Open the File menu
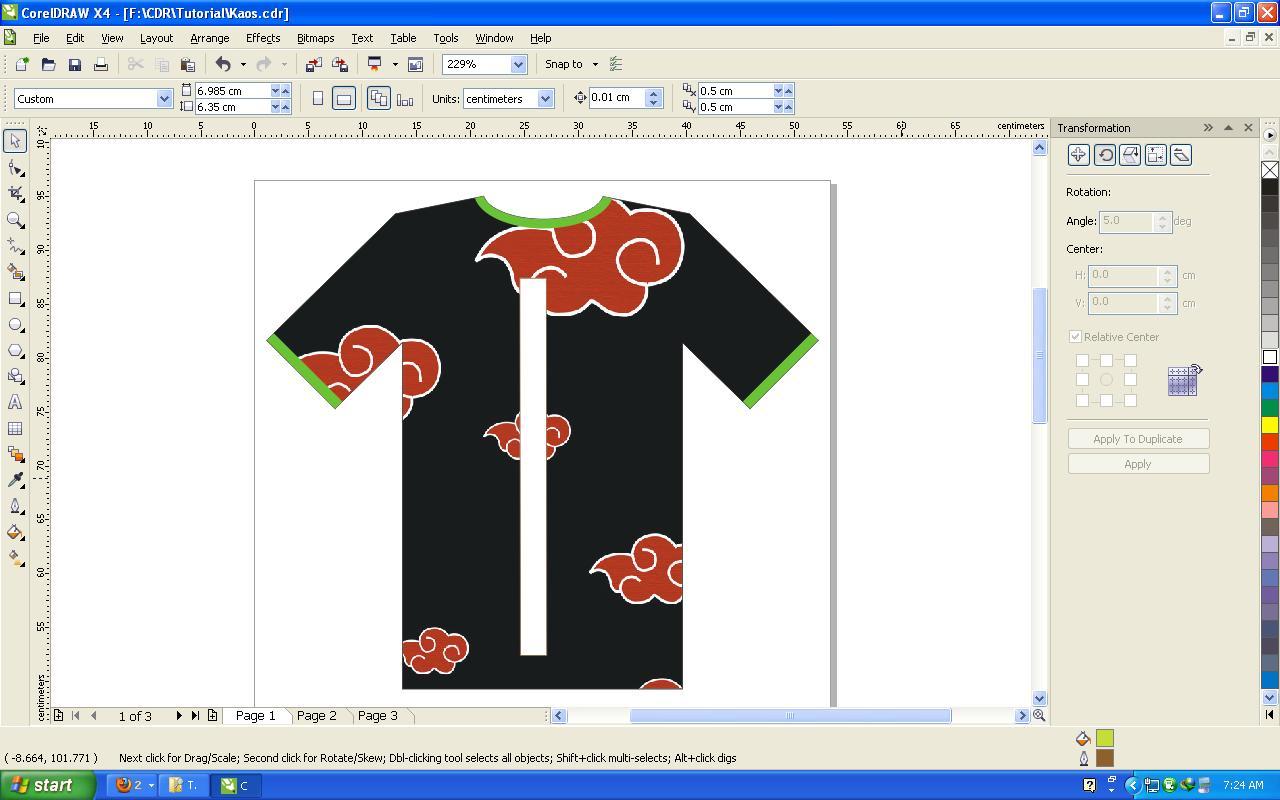This screenshot has height=800, width=1280. (x=41, y=38)
